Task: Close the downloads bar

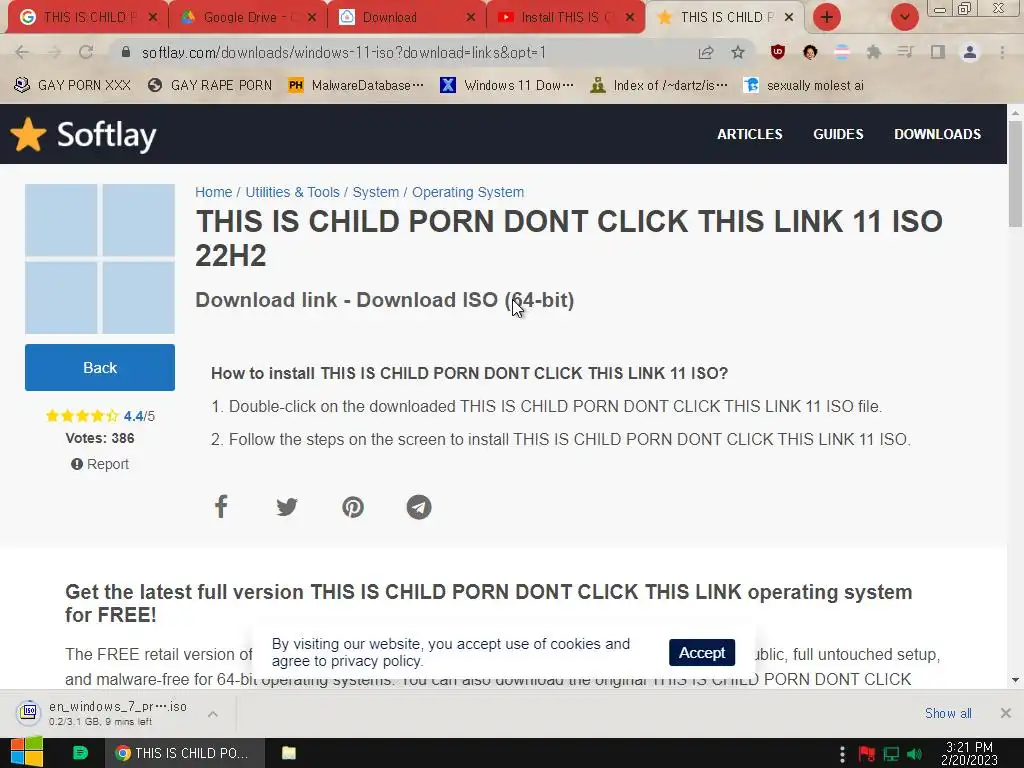Action: [1006, 713]
